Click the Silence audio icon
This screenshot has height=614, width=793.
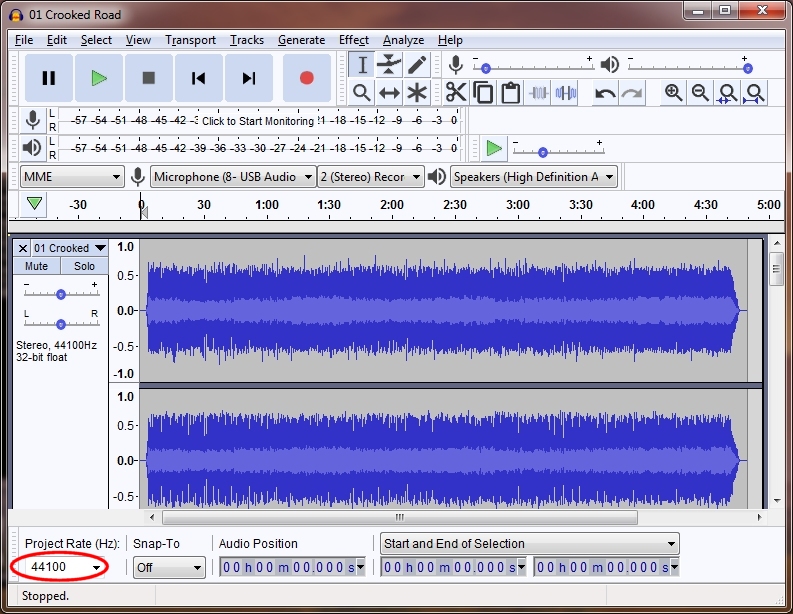tap(565, 93)
